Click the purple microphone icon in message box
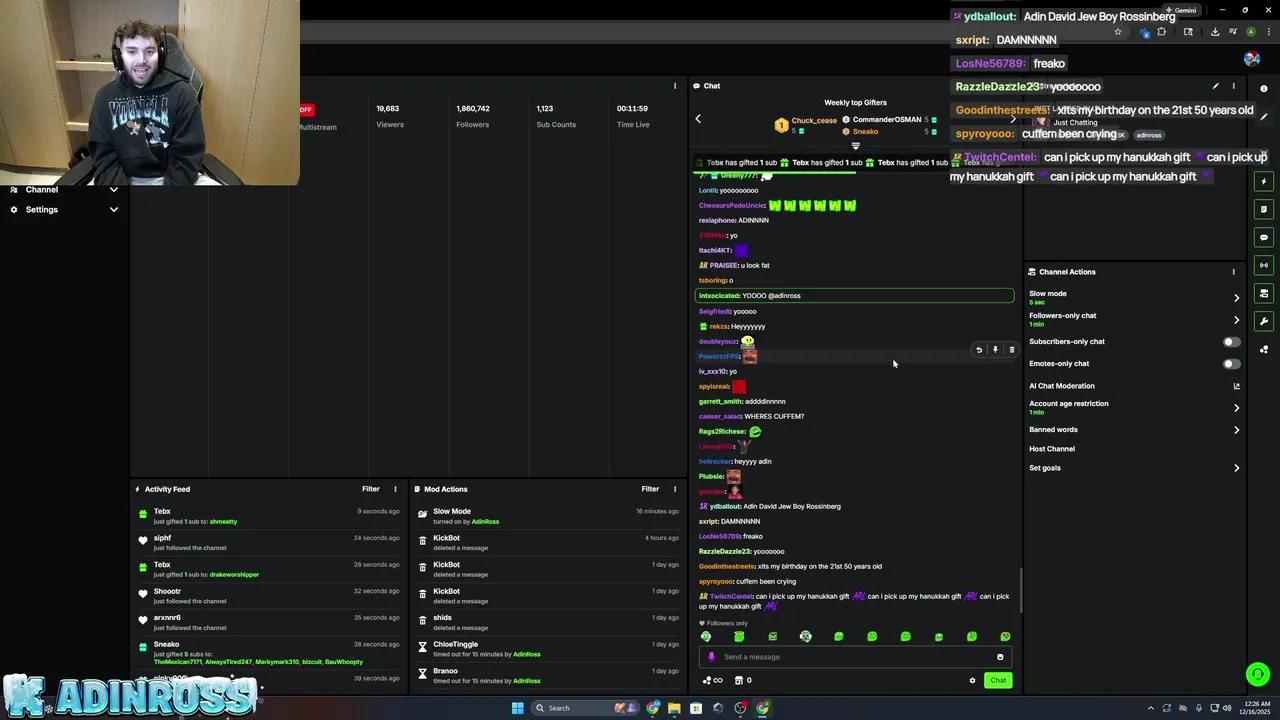 point(711,657)
